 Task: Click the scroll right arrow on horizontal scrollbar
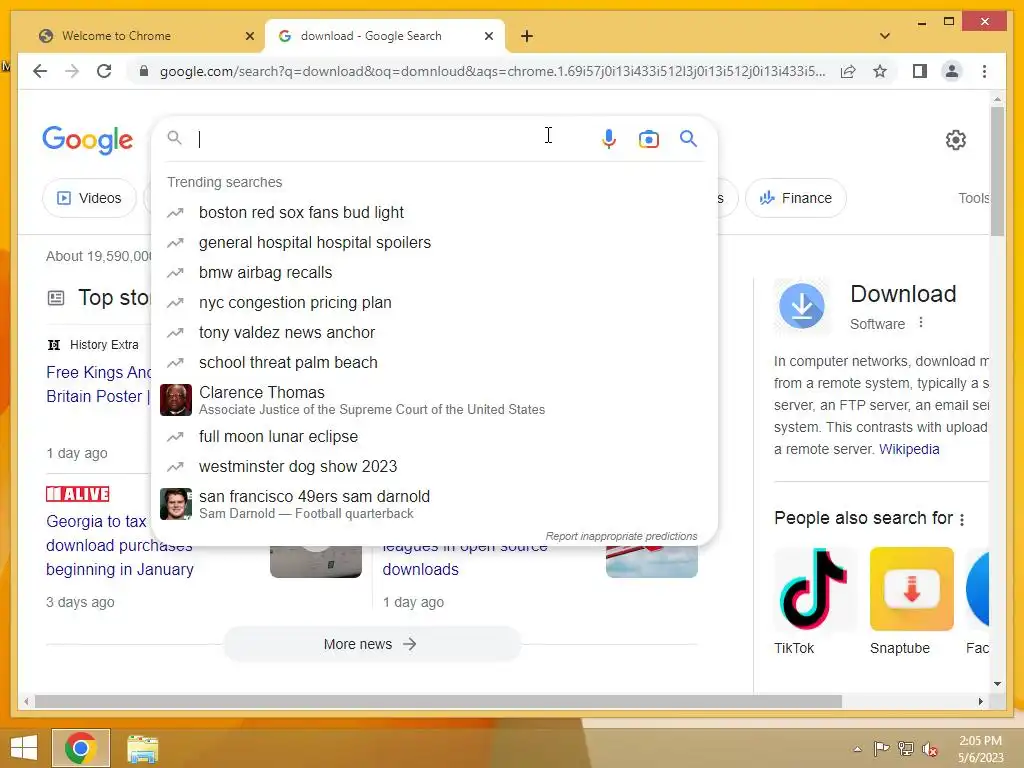(981, 701)
